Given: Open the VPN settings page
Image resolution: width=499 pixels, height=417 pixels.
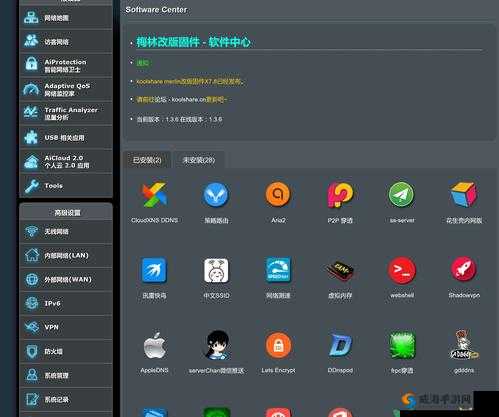Looking at the screenshot, I should tap(66, 327).
